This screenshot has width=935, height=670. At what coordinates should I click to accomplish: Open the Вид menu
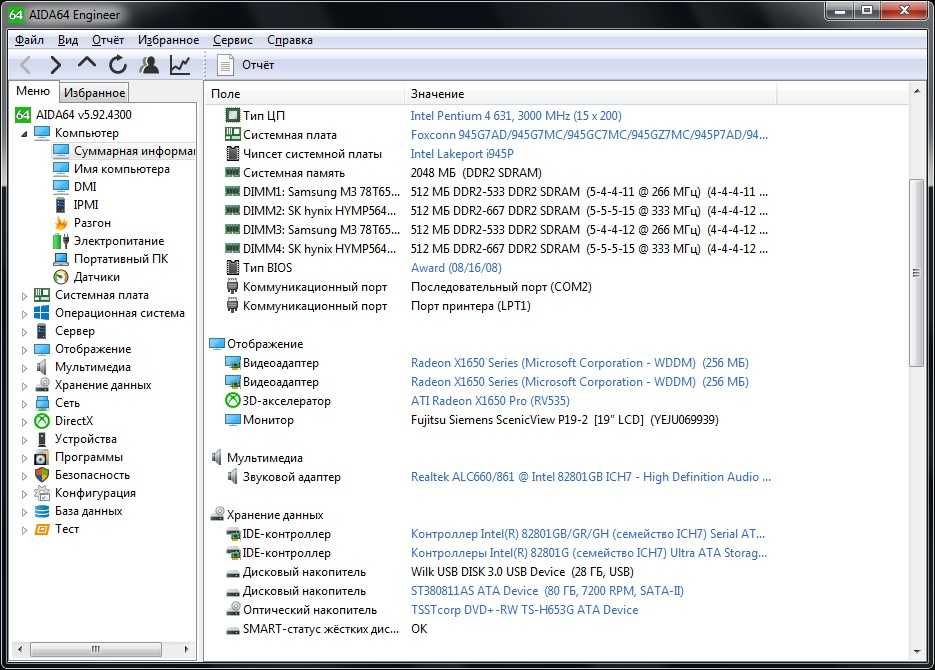pos(68,40)
